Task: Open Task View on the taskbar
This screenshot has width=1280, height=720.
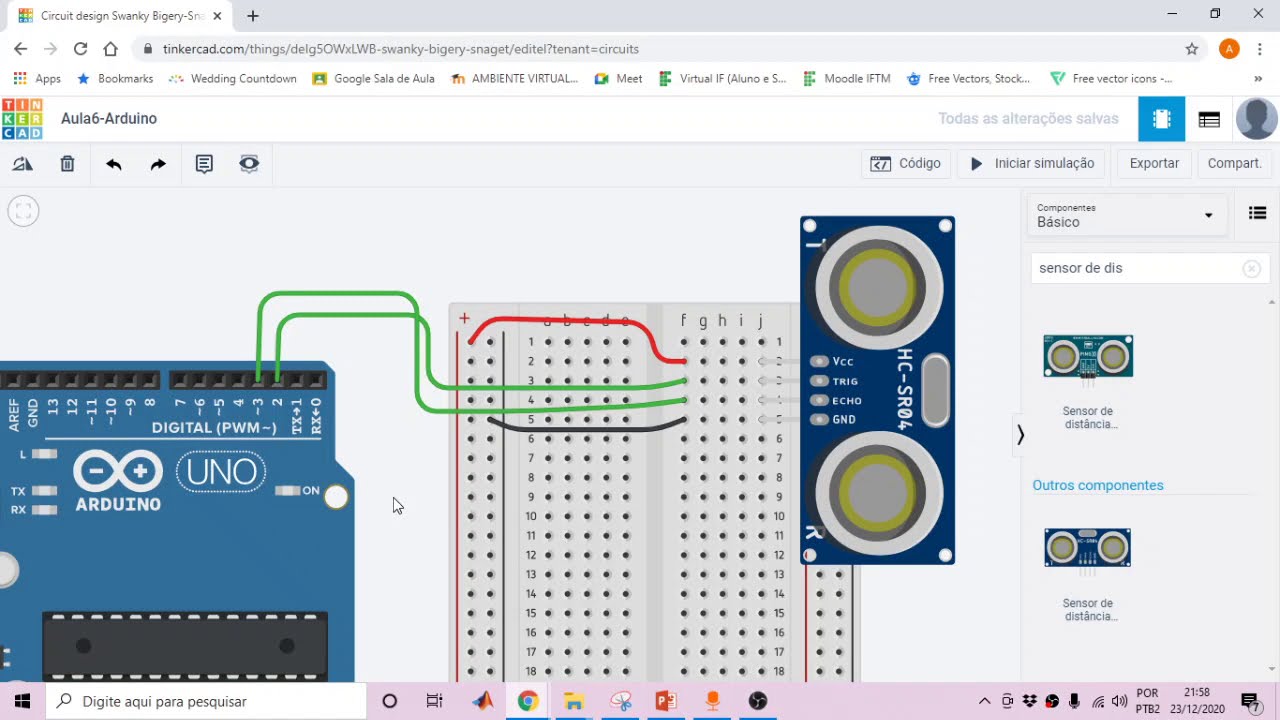Action: (434, 701)
